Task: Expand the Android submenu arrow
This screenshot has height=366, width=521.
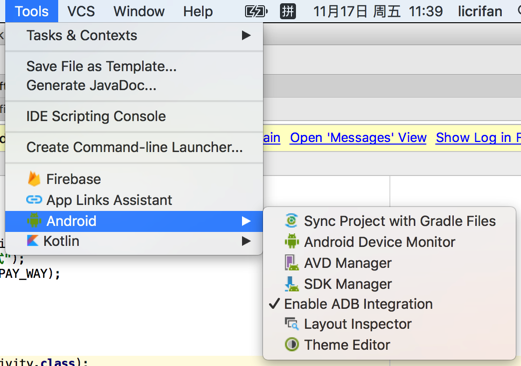Action: point(246,221)
